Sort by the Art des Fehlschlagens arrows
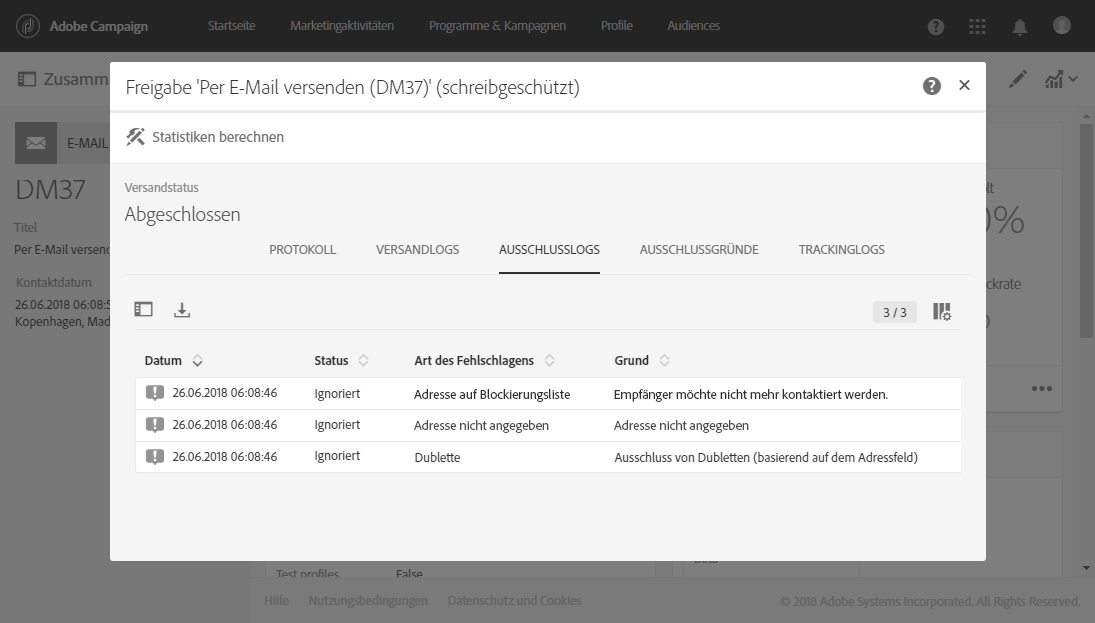This screenshot has width=1095, height=623. (549, 361)
